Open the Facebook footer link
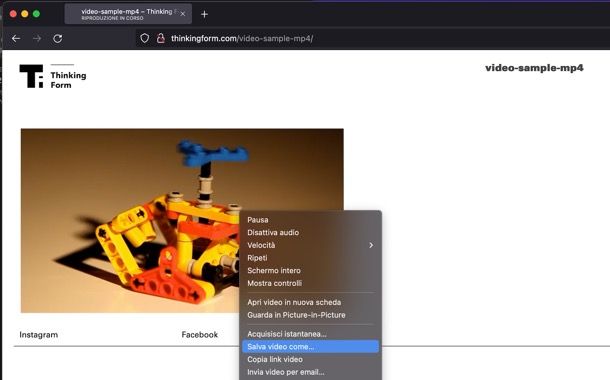Screen dimensions: 610x380 tap(200, 334)
